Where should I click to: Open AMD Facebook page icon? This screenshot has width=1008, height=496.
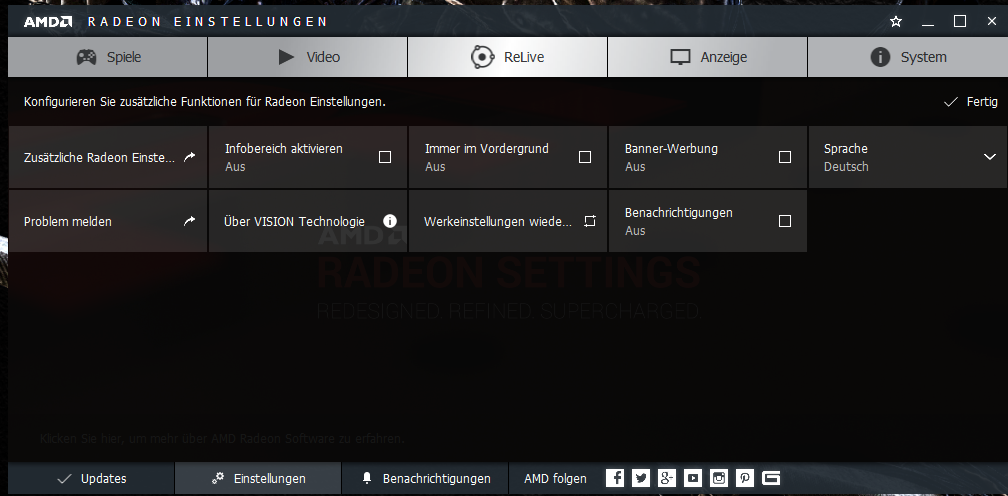[x=615, y=478]
